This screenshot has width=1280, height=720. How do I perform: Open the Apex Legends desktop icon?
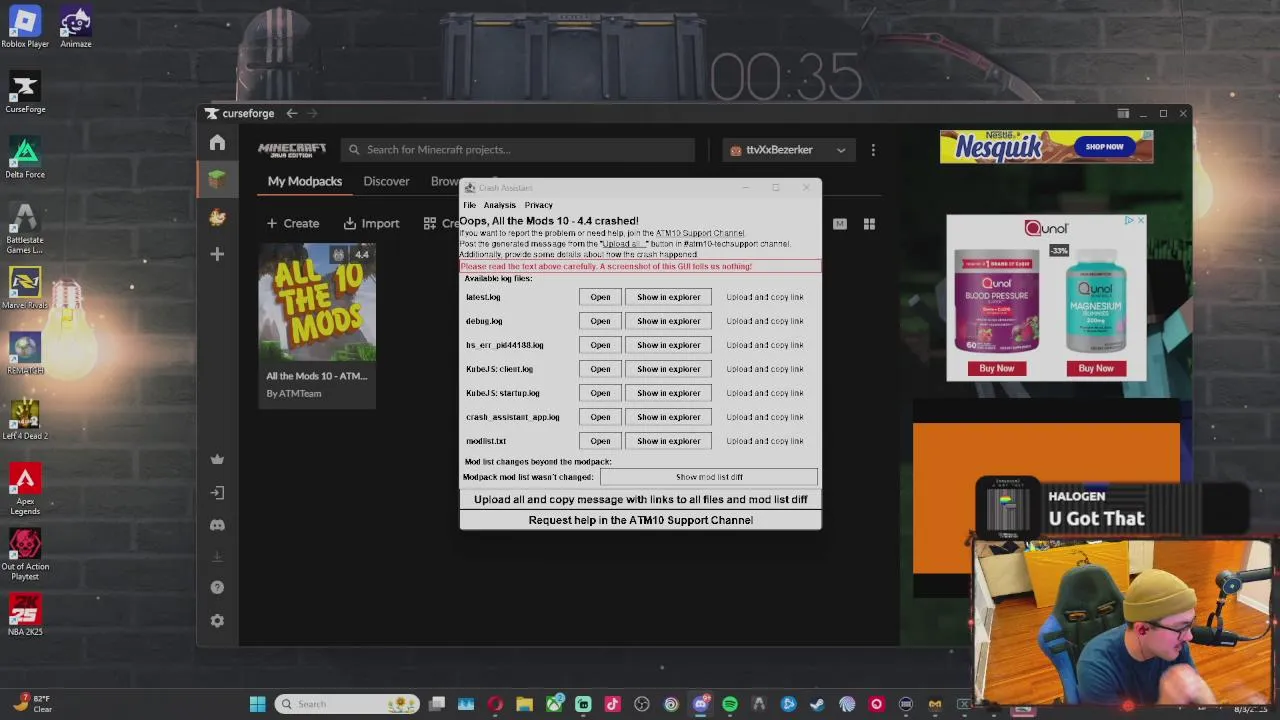tap(25, 490)
